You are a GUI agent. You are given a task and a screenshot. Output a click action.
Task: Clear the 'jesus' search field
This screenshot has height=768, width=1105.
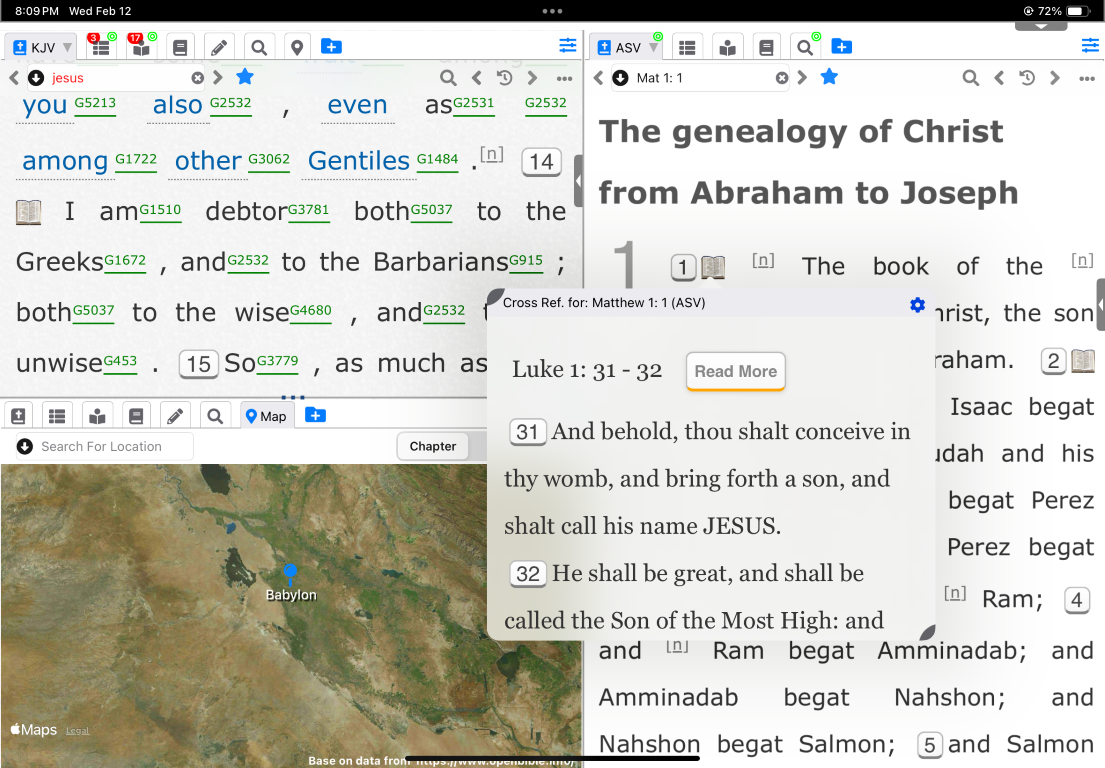pyautogui.click(x=198, y=78)
